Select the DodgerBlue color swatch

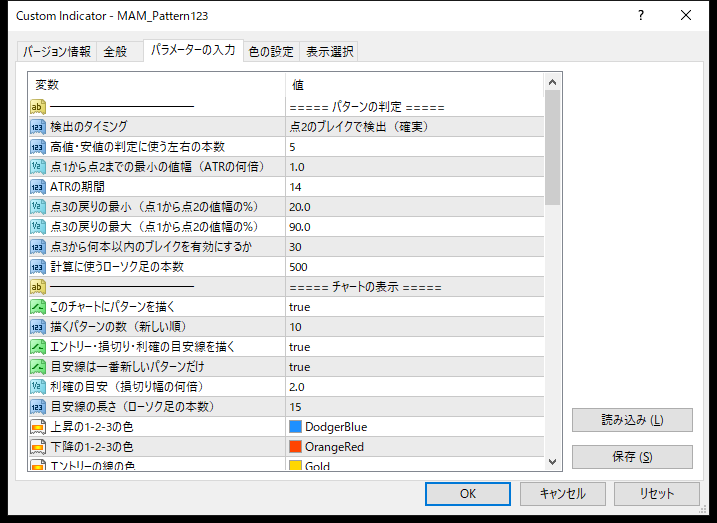coord(295,427)
